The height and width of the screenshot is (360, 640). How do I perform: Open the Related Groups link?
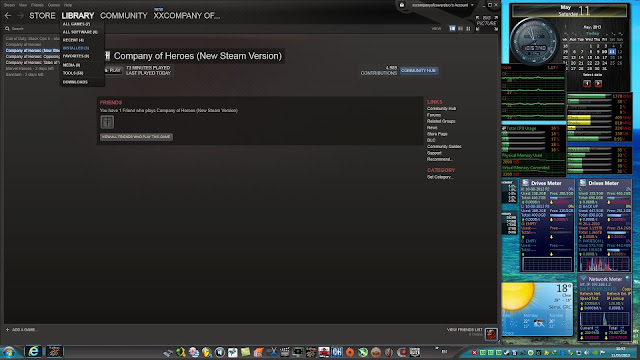coord(441,121)
